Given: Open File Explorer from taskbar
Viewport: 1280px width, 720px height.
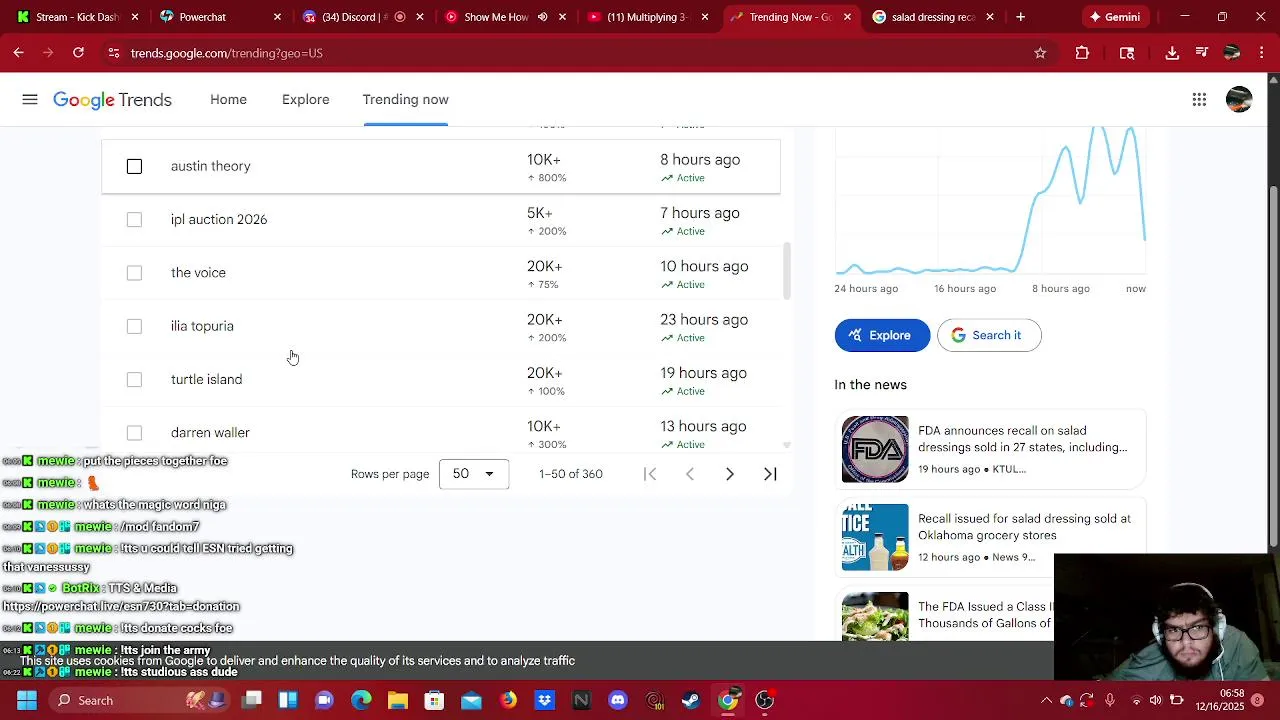Looking at the screenshot, I should point(397,700).
